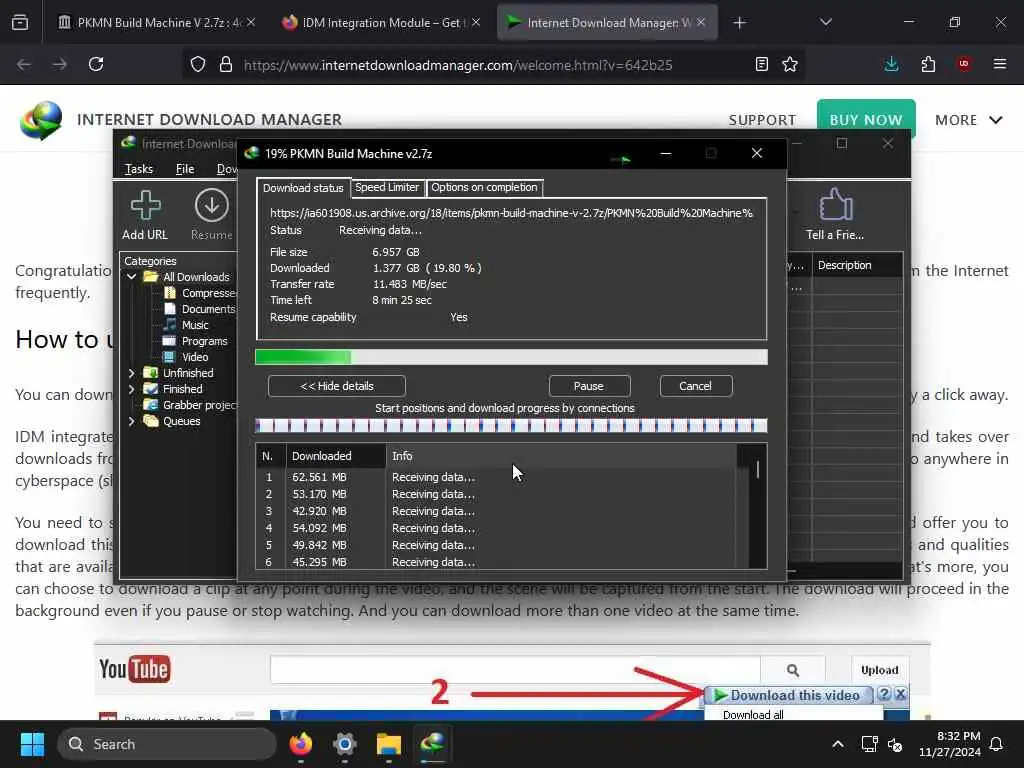
Task: Open Firefox hamburger application menu
Action: [1000, 64]
